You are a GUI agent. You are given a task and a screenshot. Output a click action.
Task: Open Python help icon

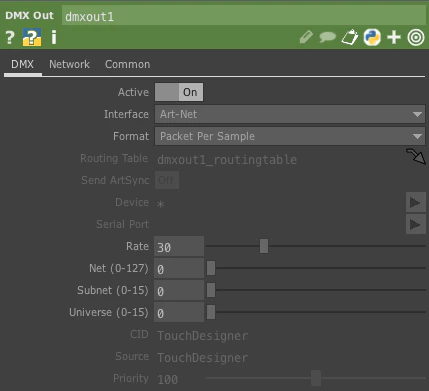[32, 37]
